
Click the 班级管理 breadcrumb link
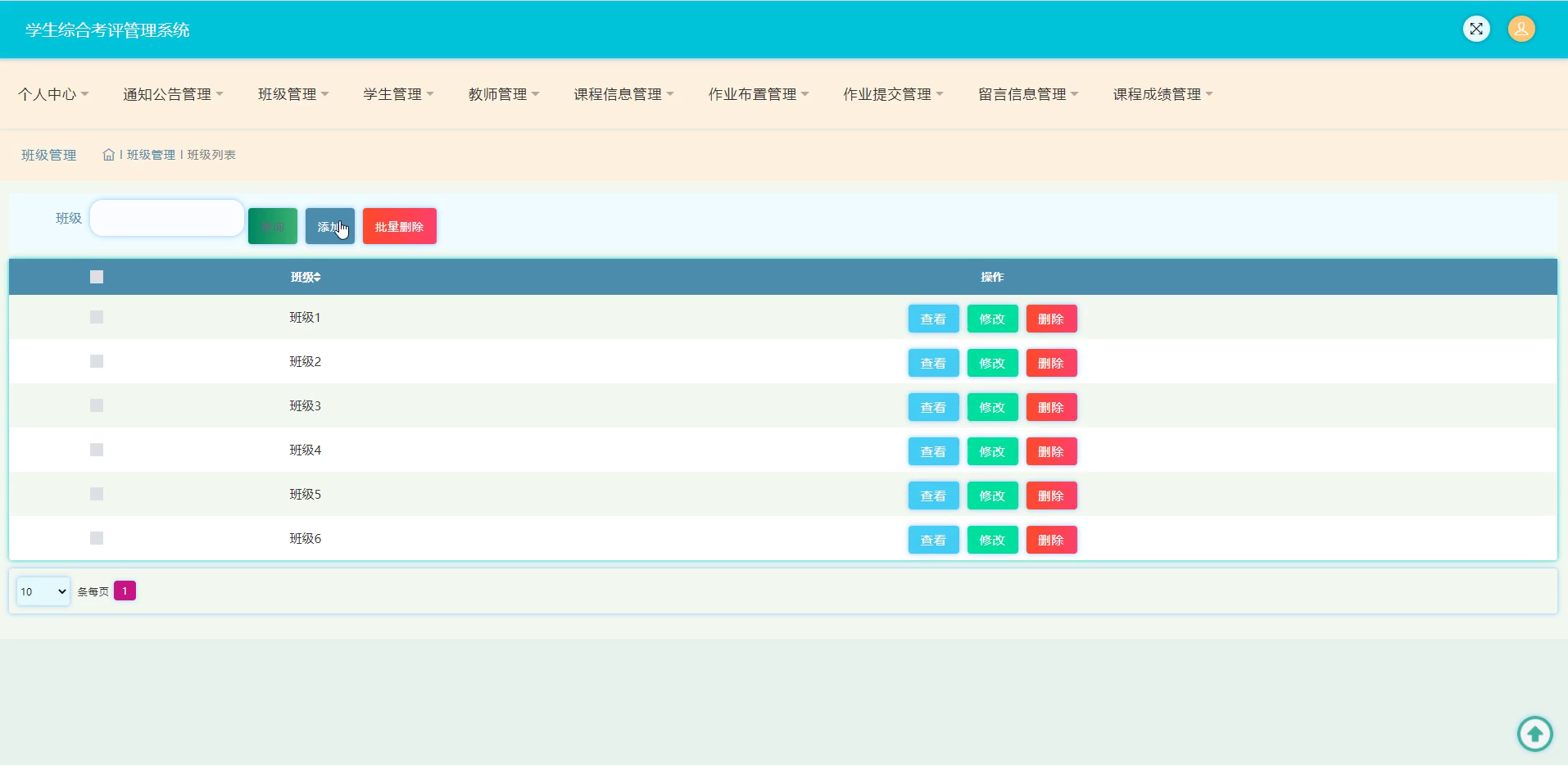151,155
